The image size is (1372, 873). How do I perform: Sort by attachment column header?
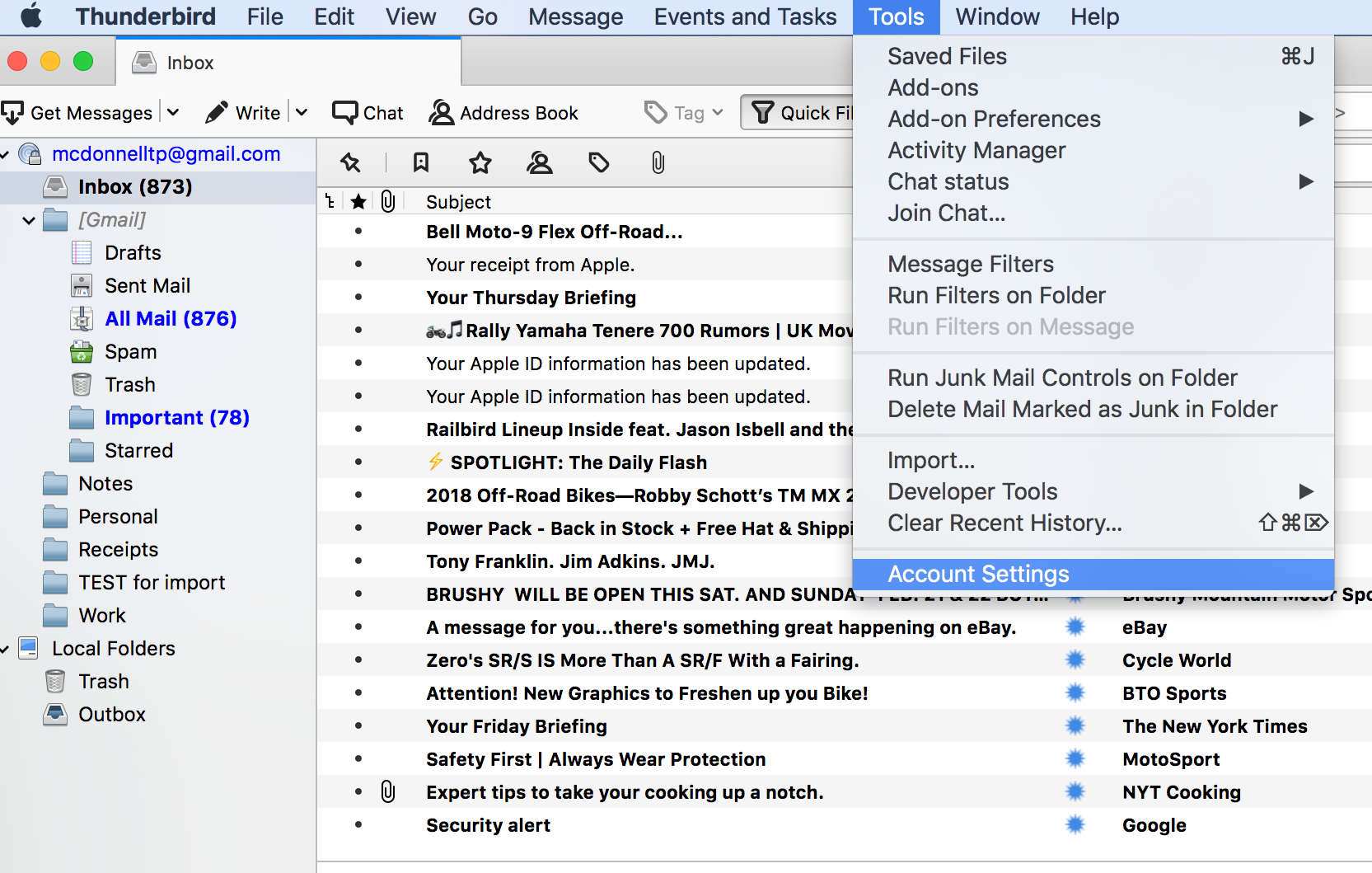click(x=388, y=201)
